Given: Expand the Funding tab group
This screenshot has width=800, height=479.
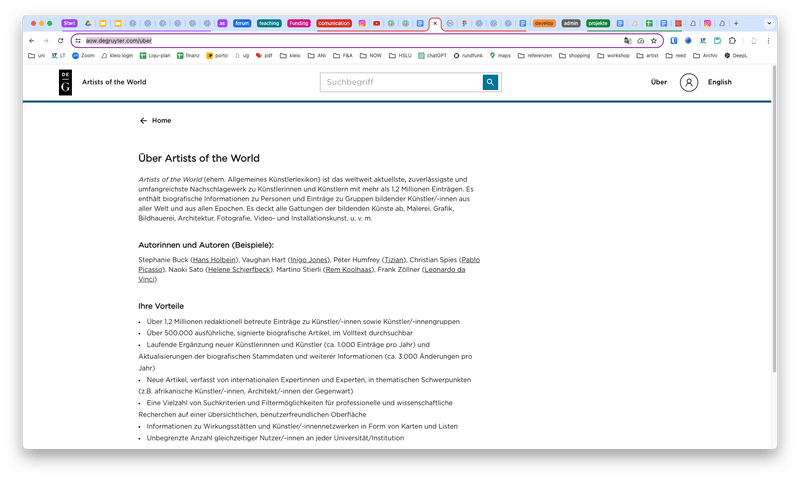Looking at the screenshot, I should point(298,23).
